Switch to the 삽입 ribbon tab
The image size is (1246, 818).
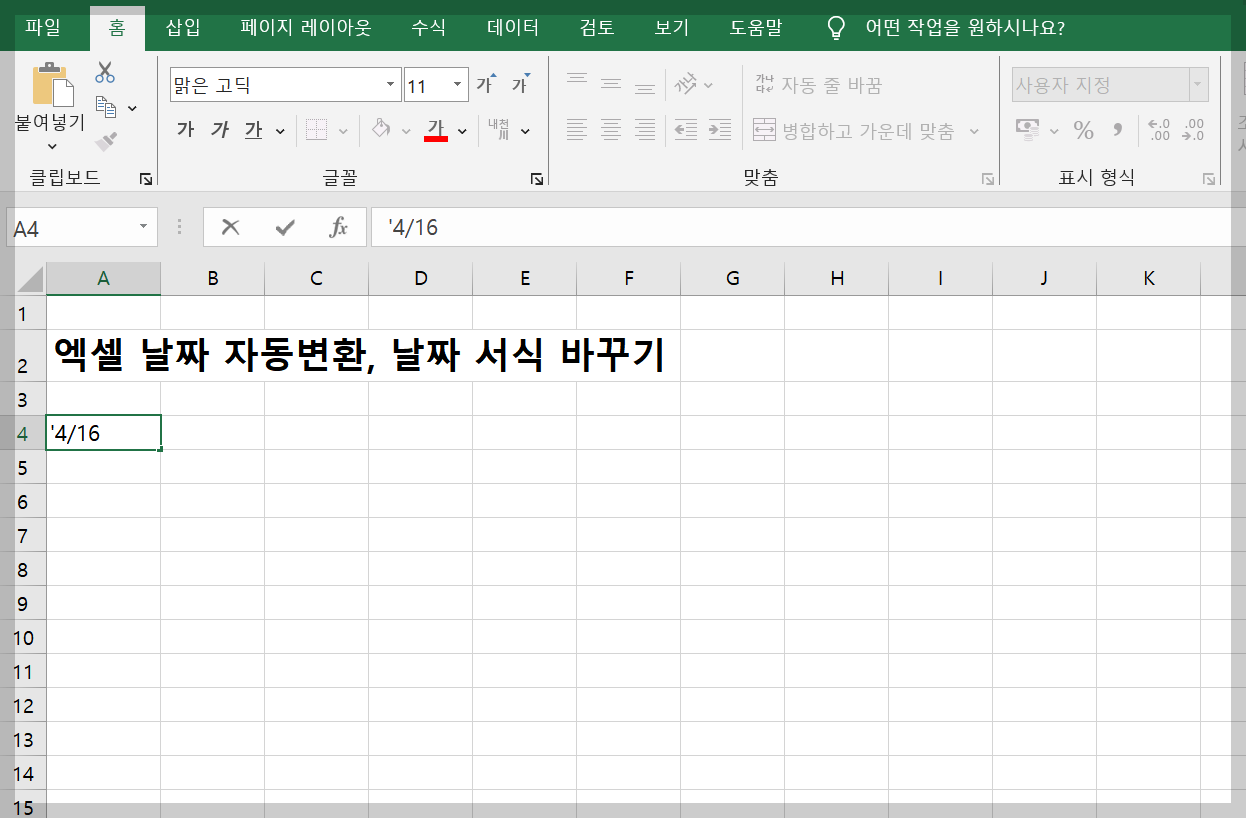[x=180, y=29]
